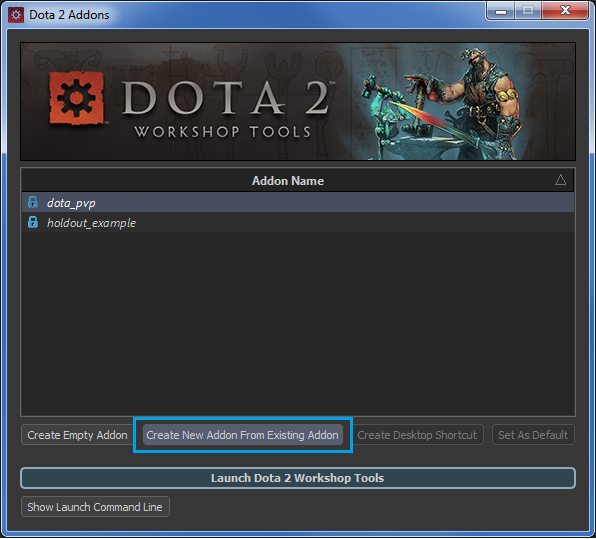This screenshot has width=596, height=539.
Task: Click Create Empty Addon button
Action: 77,435
